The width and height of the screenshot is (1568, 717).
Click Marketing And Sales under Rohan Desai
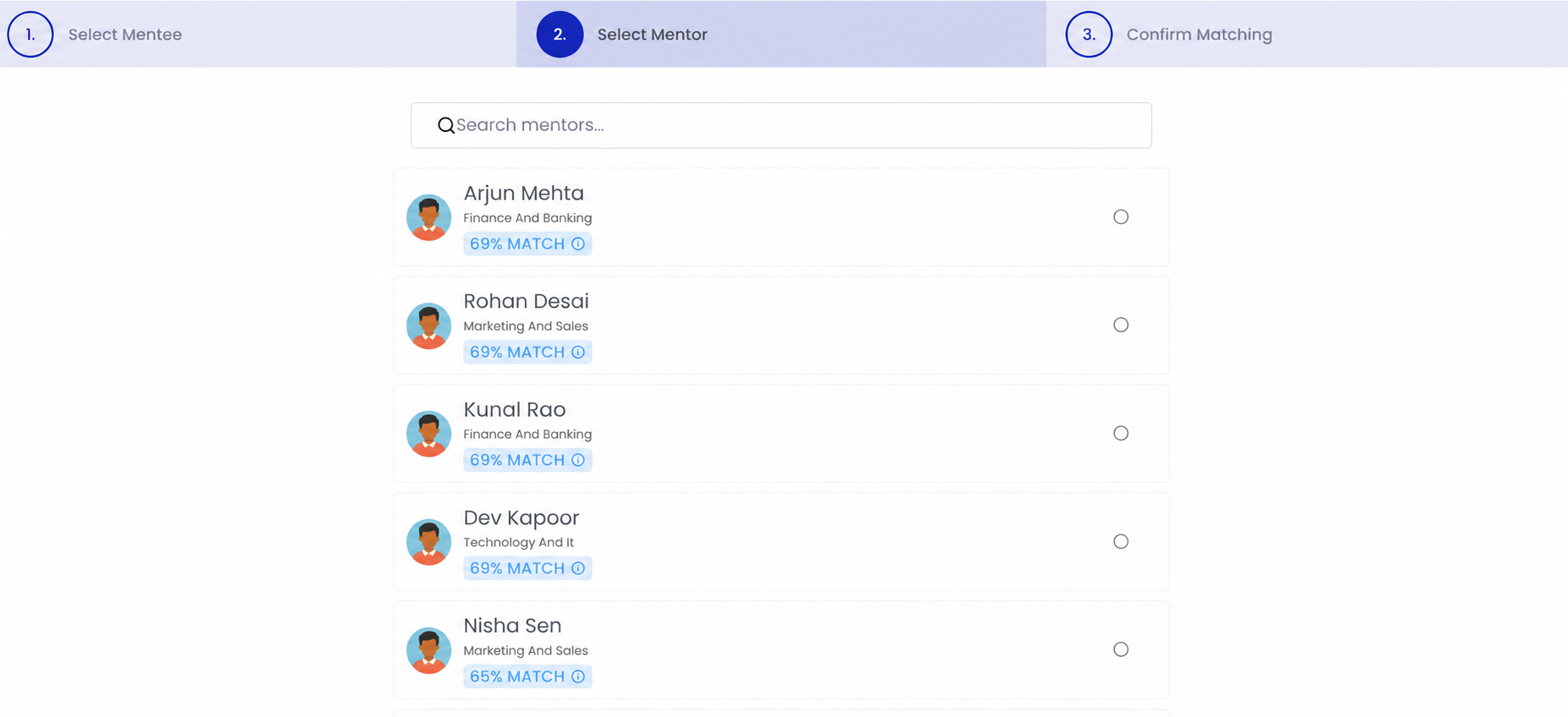pos(526,326)
